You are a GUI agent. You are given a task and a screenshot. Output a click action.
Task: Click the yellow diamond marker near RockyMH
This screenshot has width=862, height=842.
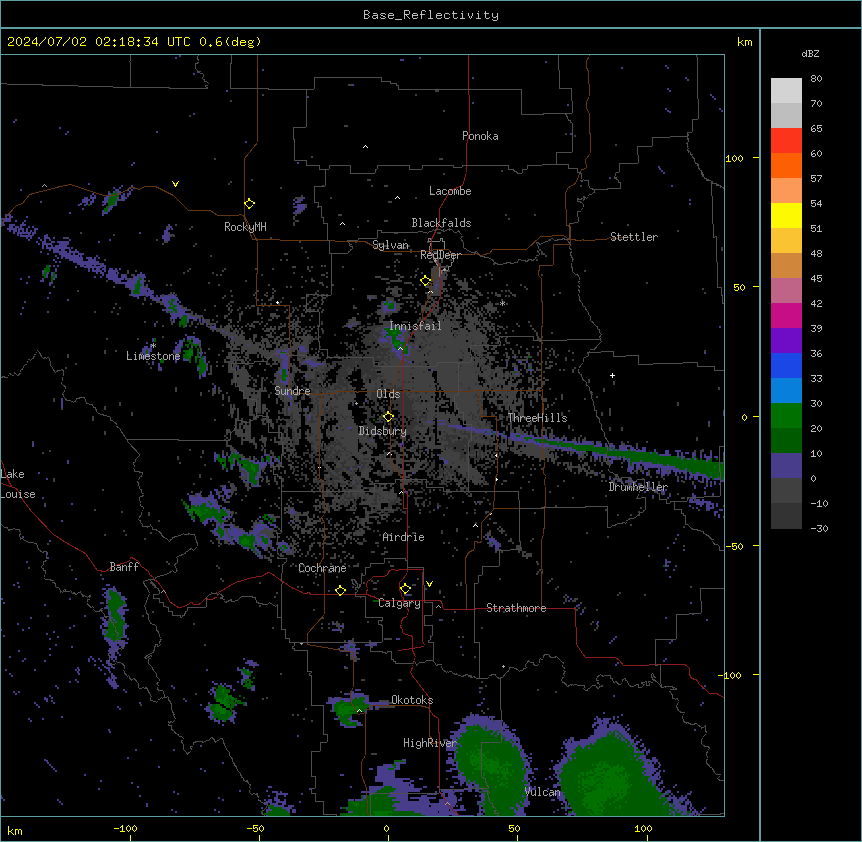coord(249,204)
